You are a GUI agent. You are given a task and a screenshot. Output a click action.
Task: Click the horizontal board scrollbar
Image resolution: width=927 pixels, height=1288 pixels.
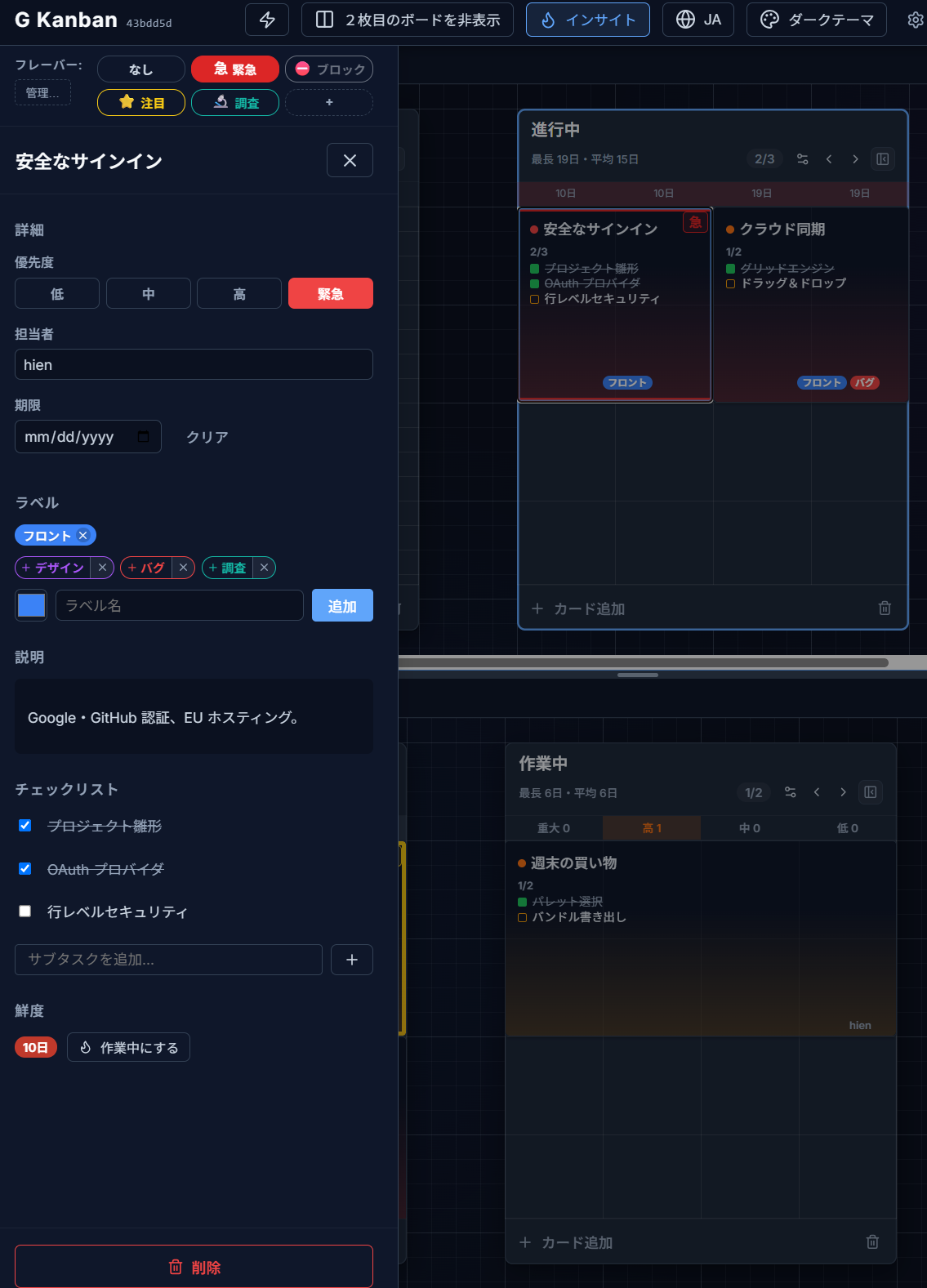644,662
